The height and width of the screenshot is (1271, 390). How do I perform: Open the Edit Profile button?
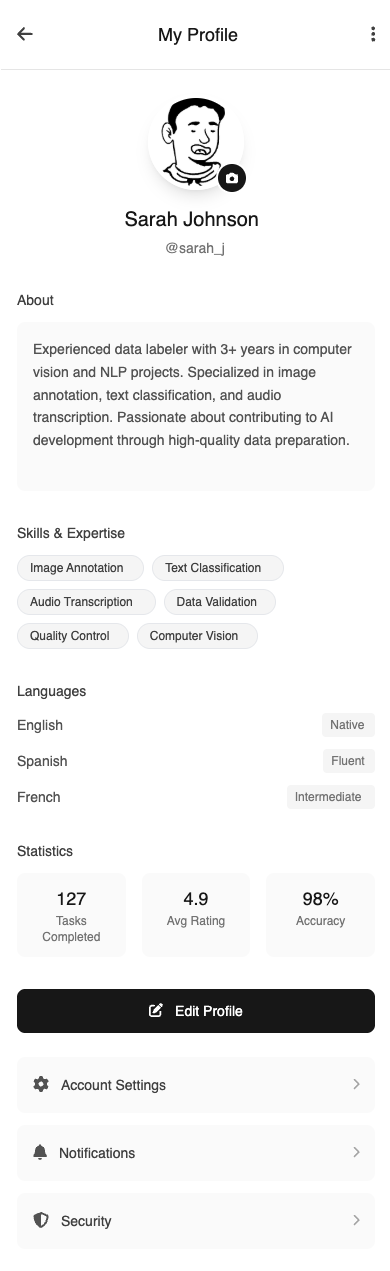pyautogui.click(x=196, y=1011)
